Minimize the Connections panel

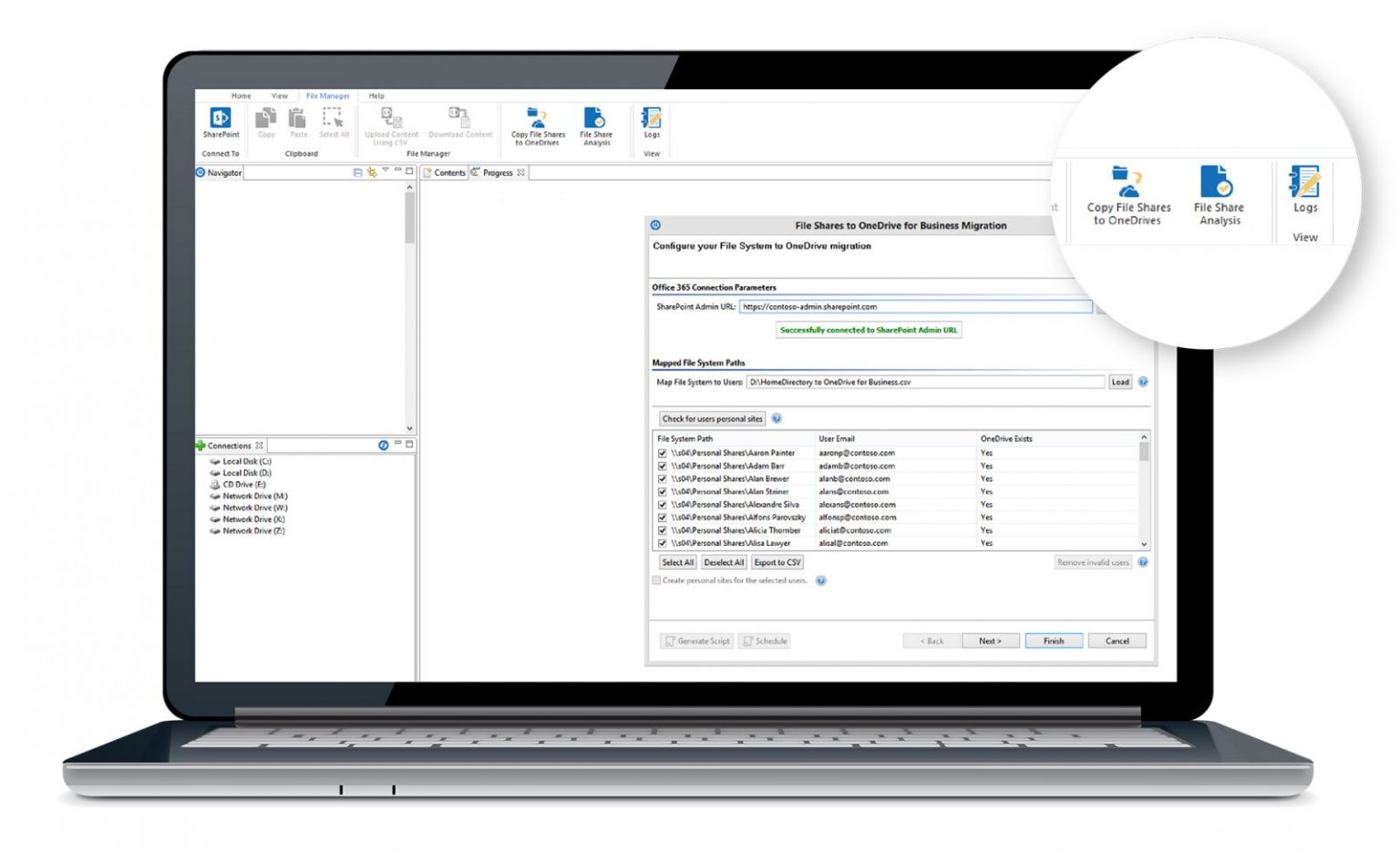pyautogui.click(x=397, y=444)
